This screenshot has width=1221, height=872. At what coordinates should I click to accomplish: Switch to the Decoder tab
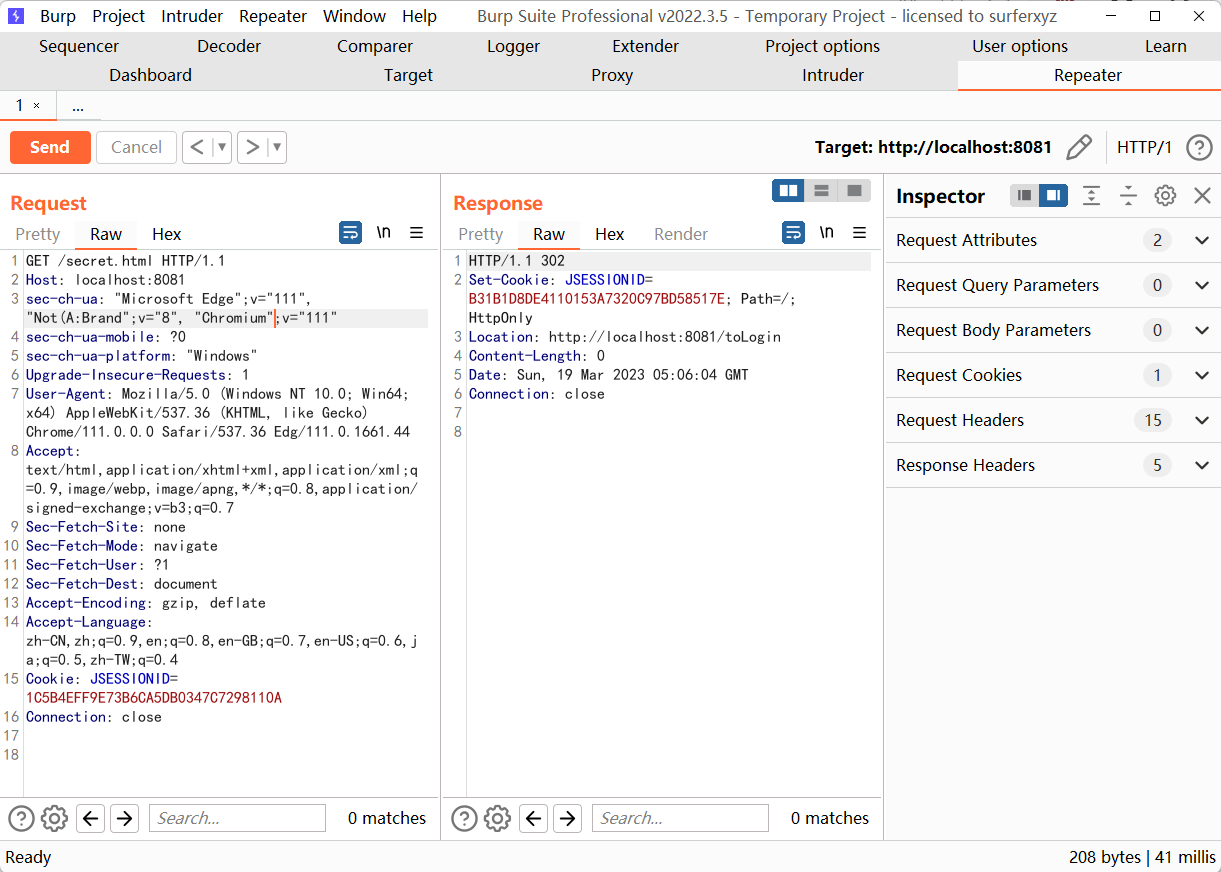point(229,46)
